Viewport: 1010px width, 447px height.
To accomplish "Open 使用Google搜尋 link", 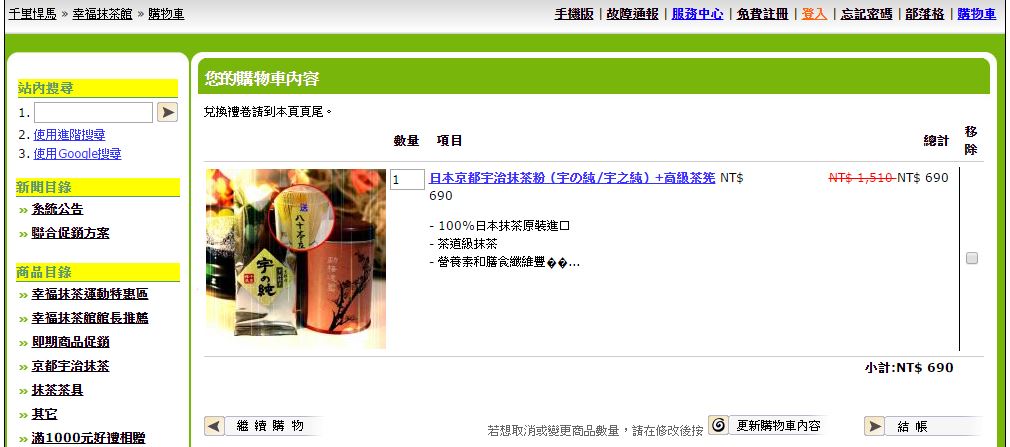I will (77, 154).
